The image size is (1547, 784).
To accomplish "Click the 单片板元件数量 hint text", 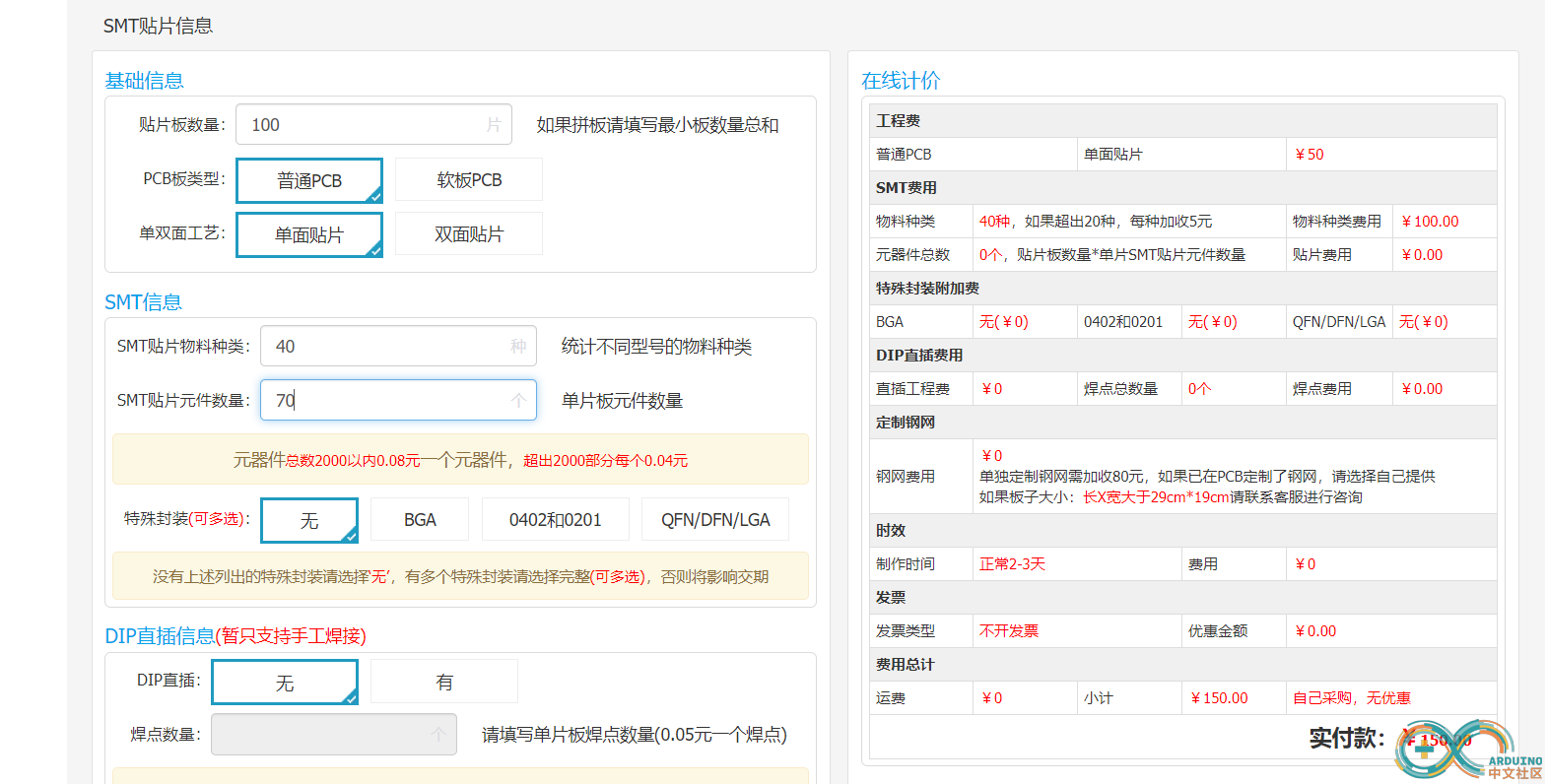I will tap(622, 401).
